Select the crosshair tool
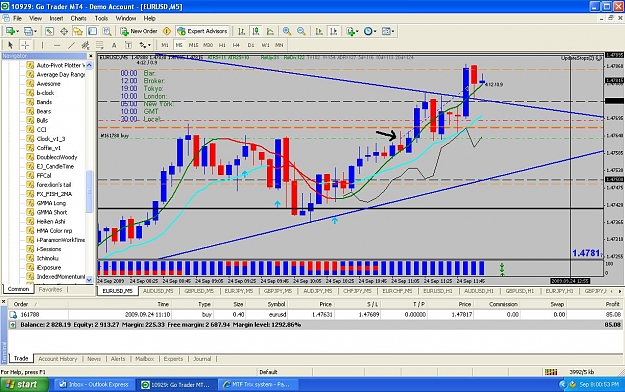The image size is (625, 392). (x=25, y=45)
